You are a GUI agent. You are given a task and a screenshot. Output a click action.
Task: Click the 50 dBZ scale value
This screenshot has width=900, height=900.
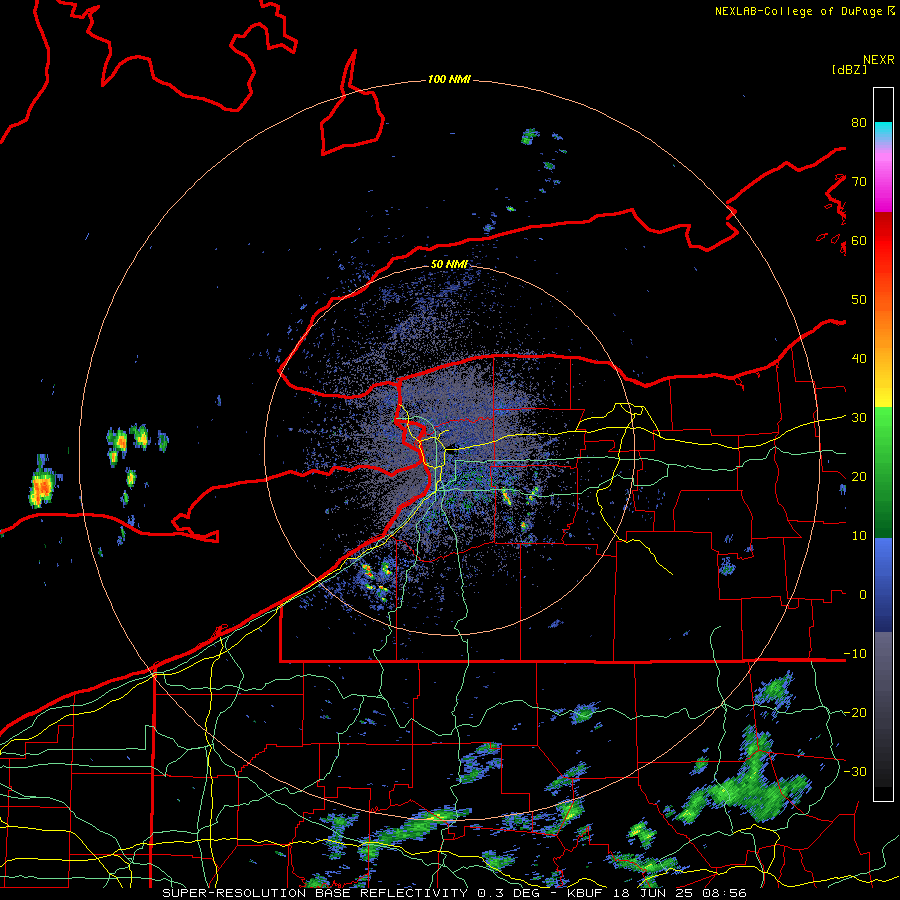pyautogui.click(x=859, y=299)
